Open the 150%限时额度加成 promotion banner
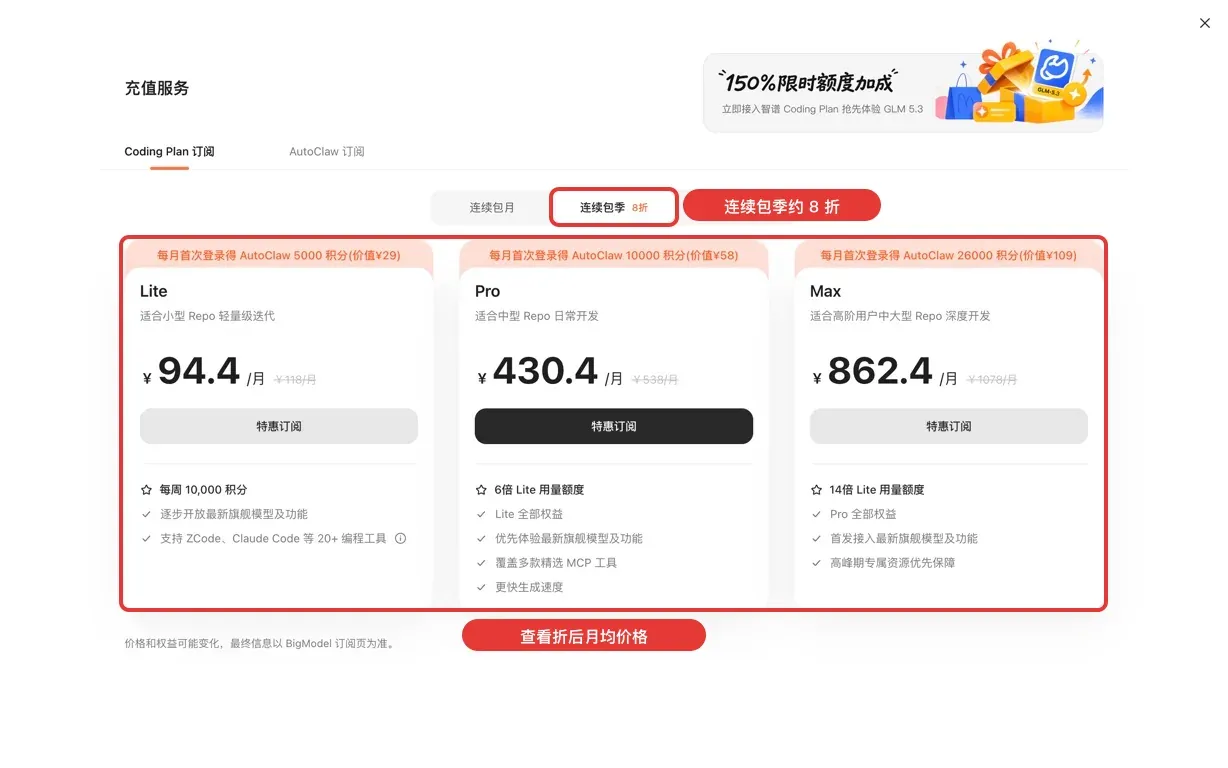1228x768 pixels. (904, 93)
